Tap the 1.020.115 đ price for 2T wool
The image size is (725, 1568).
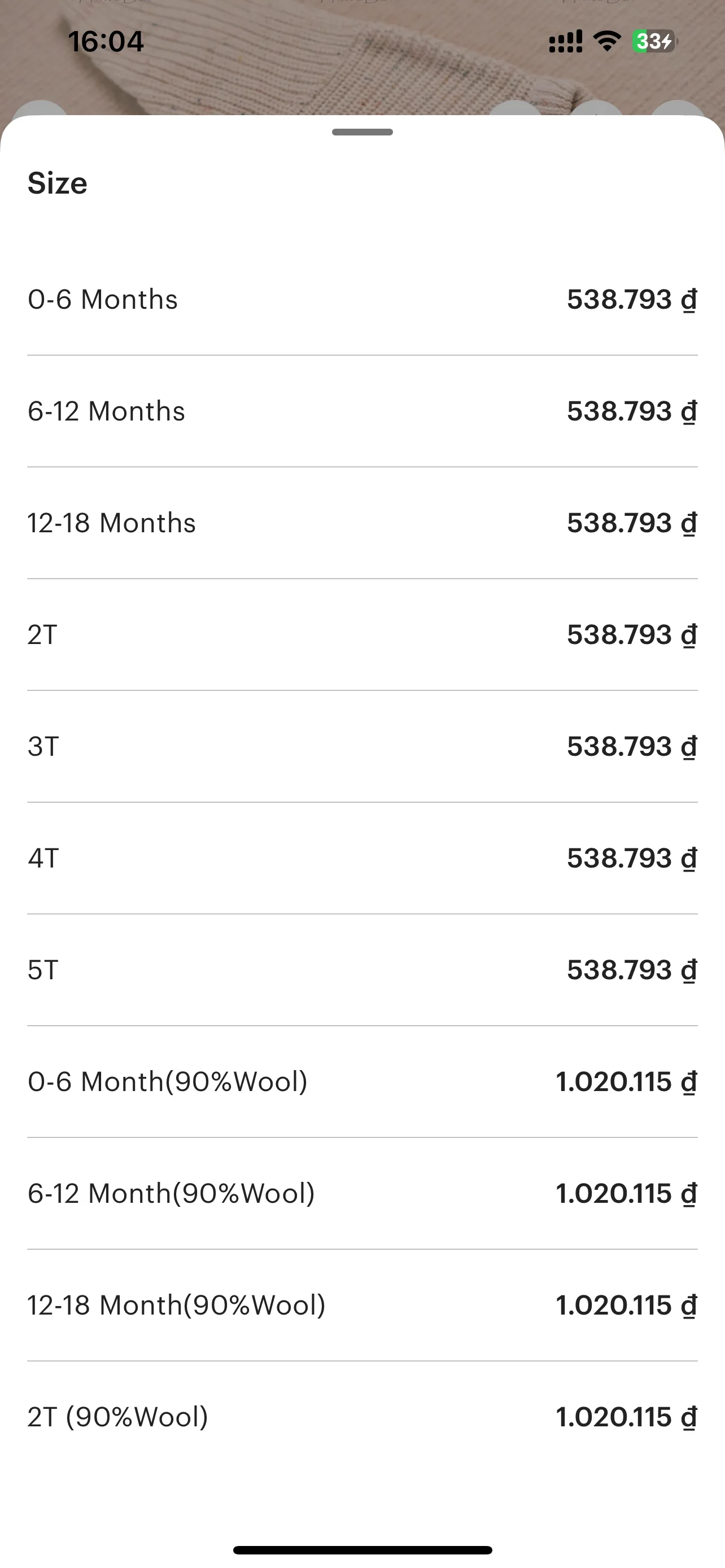626,1417
